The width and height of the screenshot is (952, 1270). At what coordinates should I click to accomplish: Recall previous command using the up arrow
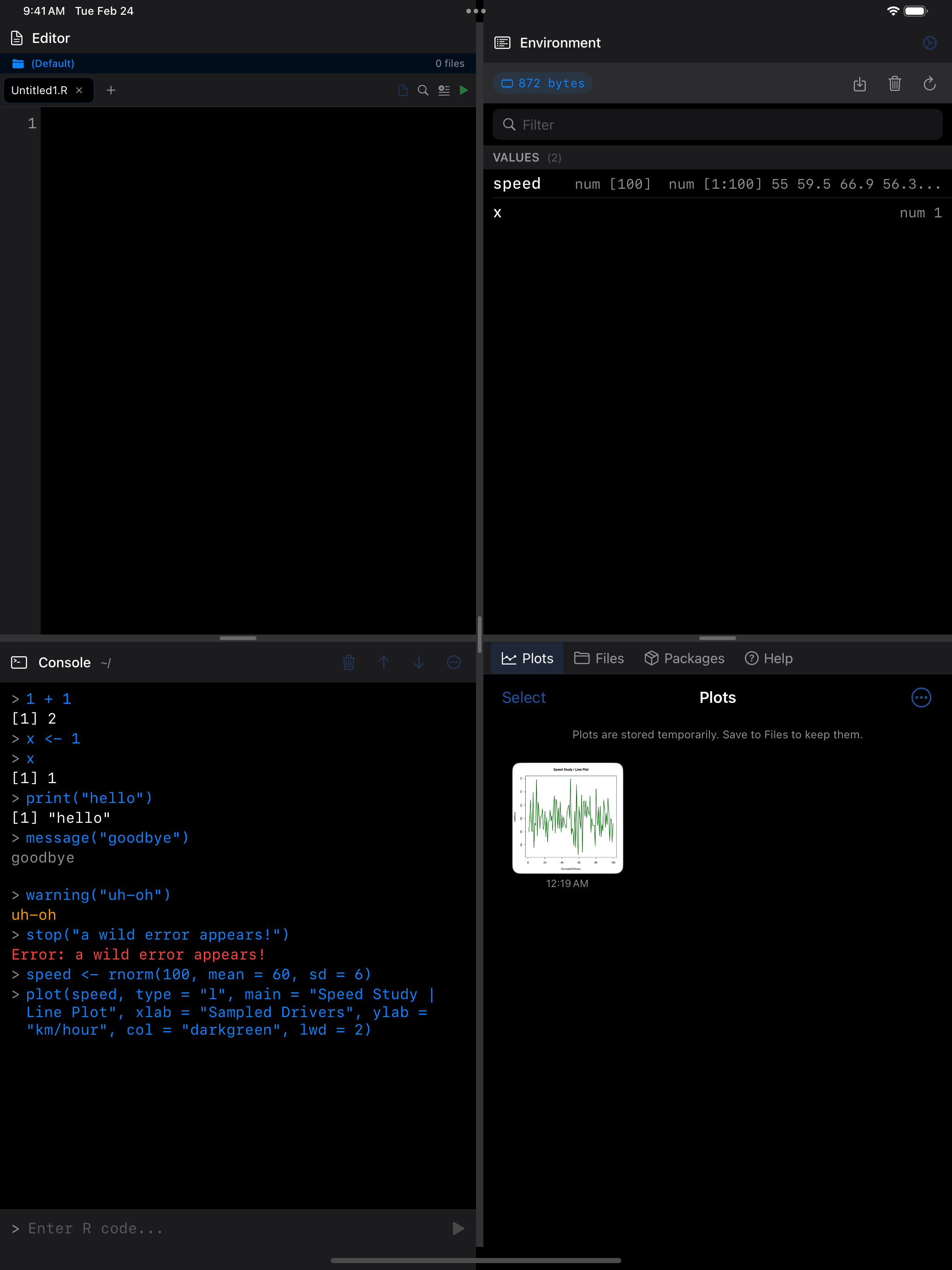coord(384,662)
